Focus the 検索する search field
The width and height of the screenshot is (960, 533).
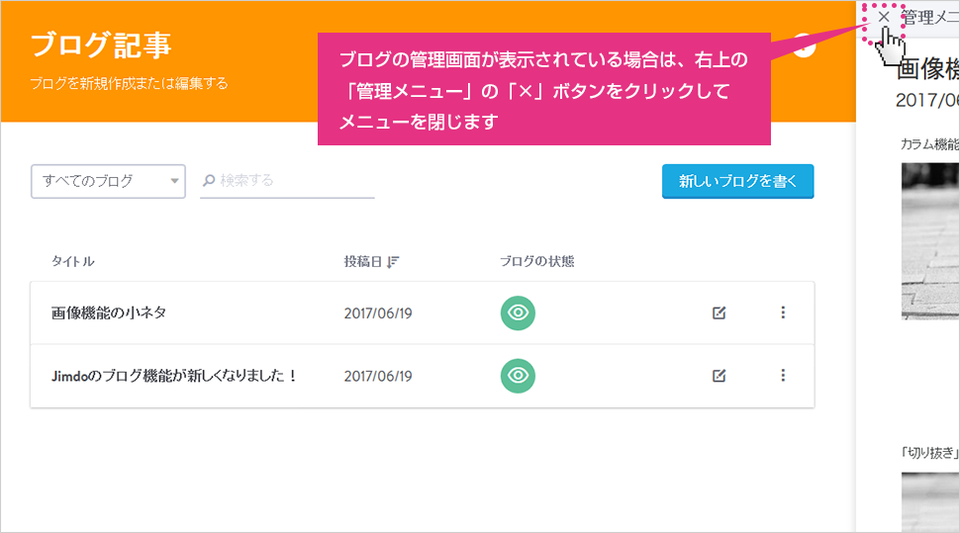click(287, 181)
